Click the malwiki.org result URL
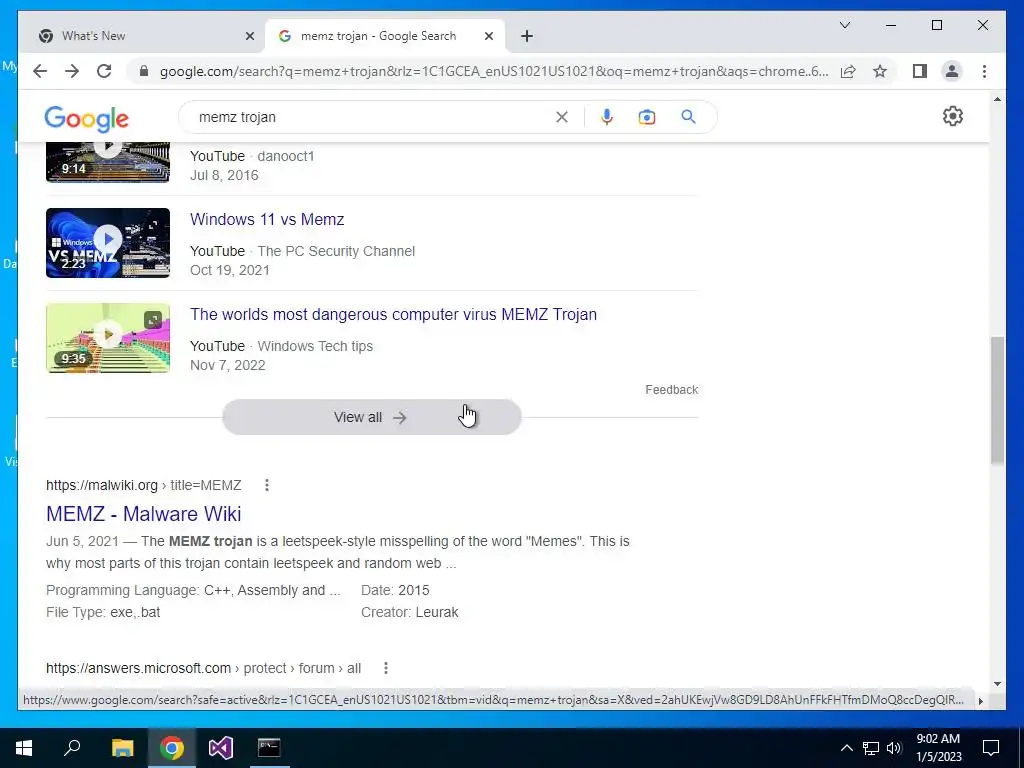The height and width of the screenshot is (768, 1024). (x=144, y=485)
